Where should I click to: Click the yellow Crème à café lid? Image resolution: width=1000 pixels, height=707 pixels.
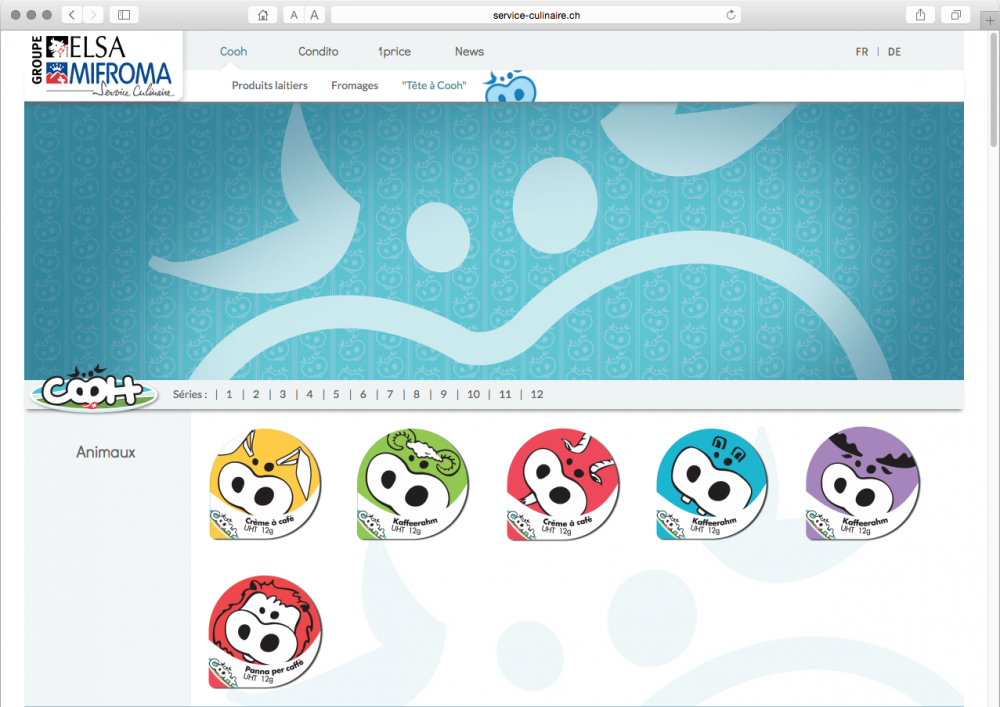[x=265, y=485]
